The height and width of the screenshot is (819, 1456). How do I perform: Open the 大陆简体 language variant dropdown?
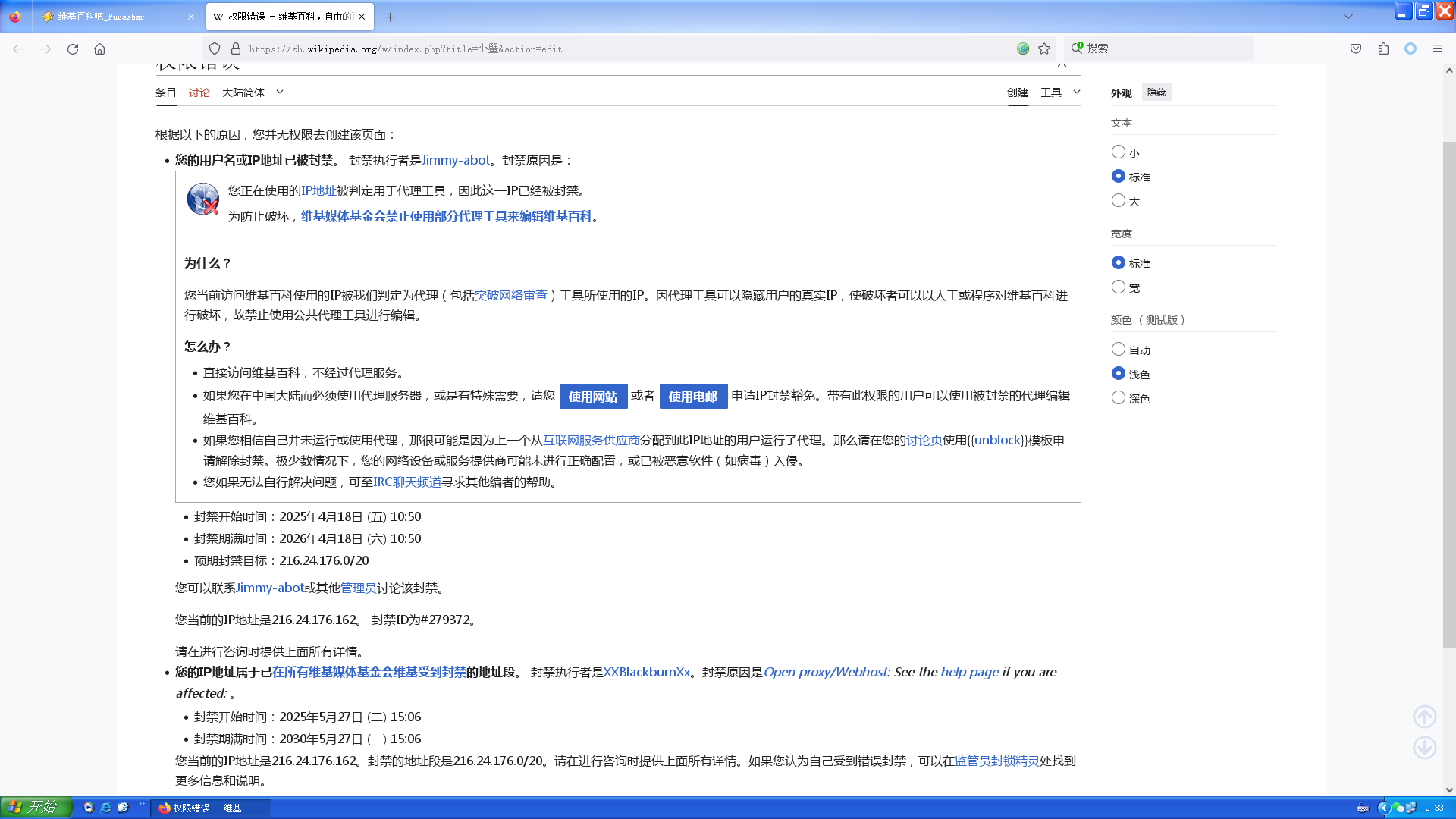point(253,93)
